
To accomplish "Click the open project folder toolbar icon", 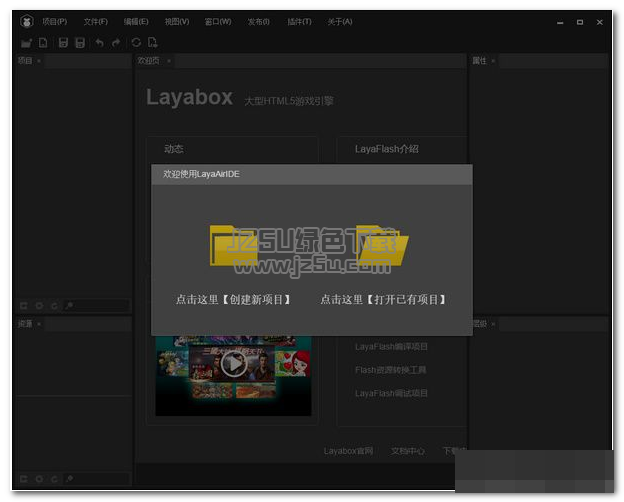I will [26, 43].
